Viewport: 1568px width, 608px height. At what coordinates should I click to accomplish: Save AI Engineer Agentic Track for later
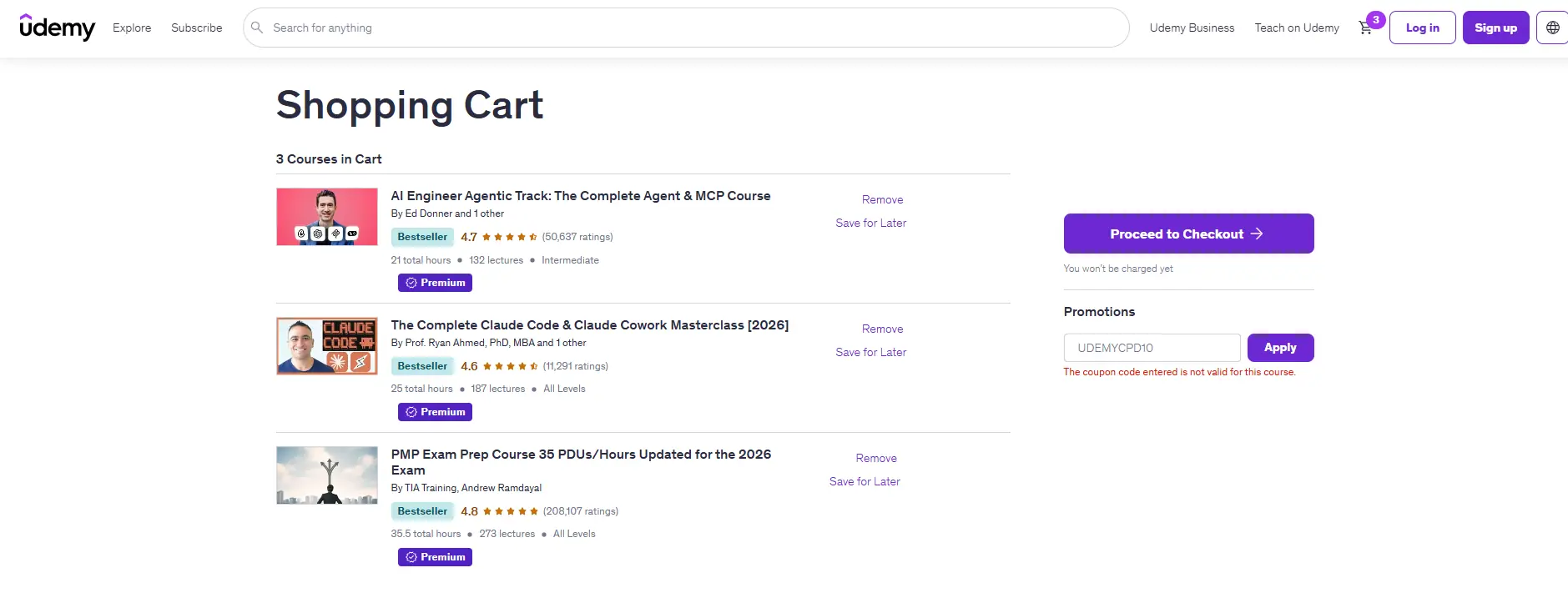870,223
